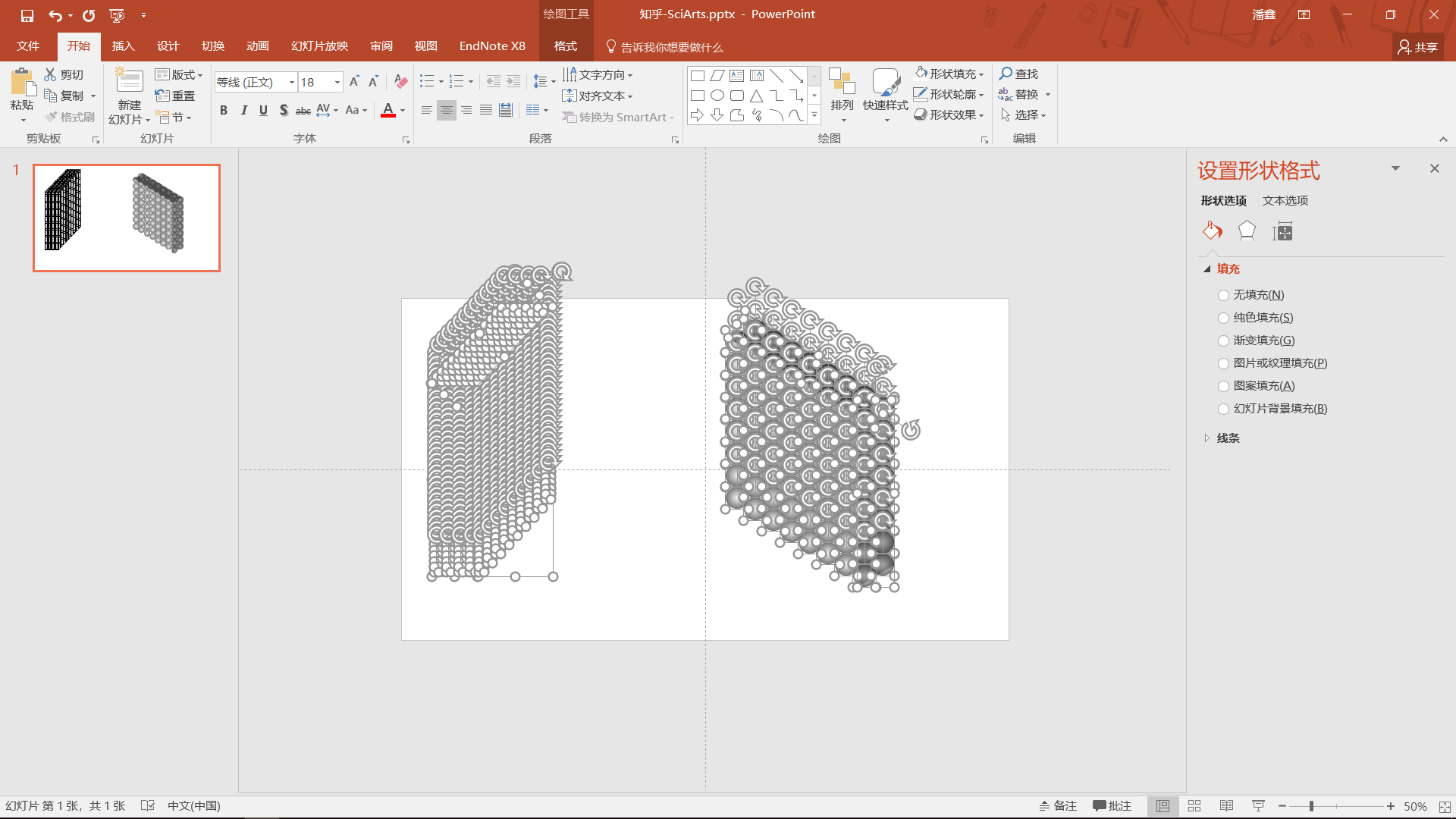Click font color red swatch button
The height and width of the screenshot is (819, 1456).
point(388,111)
